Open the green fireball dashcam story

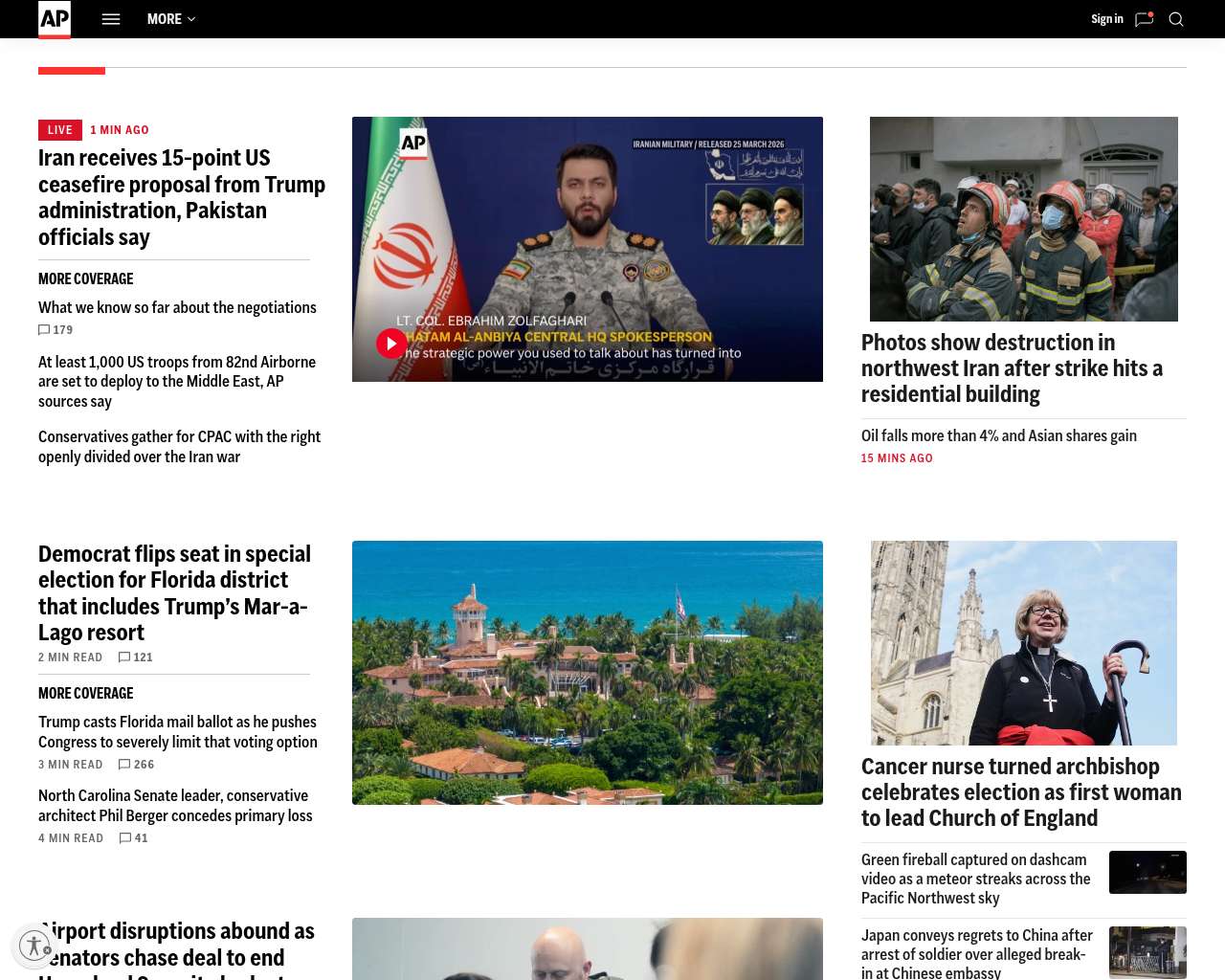pyautogui.click(x=976, y=879)
